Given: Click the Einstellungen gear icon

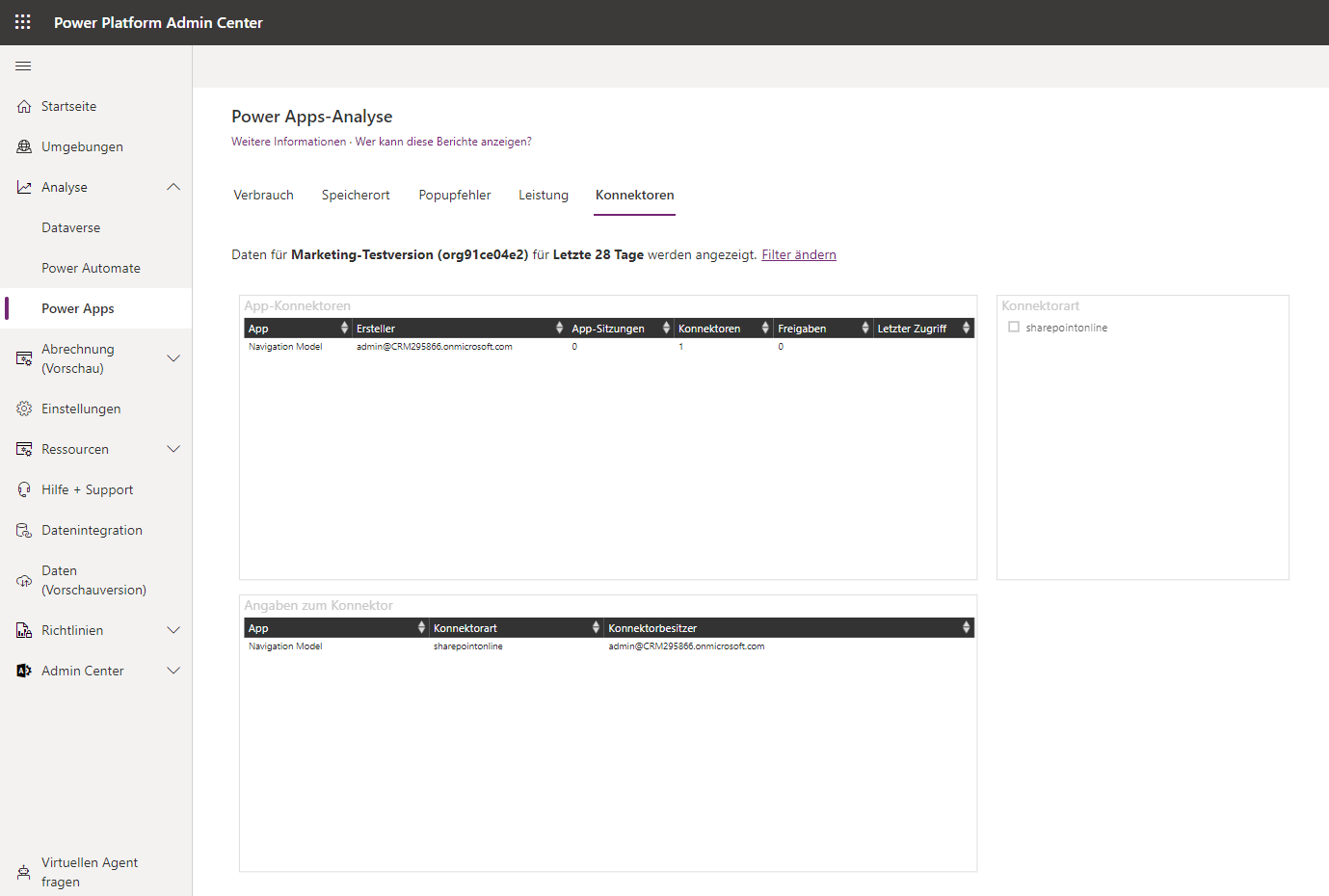Looking at the screenshot, I should (x=24, y=409).
